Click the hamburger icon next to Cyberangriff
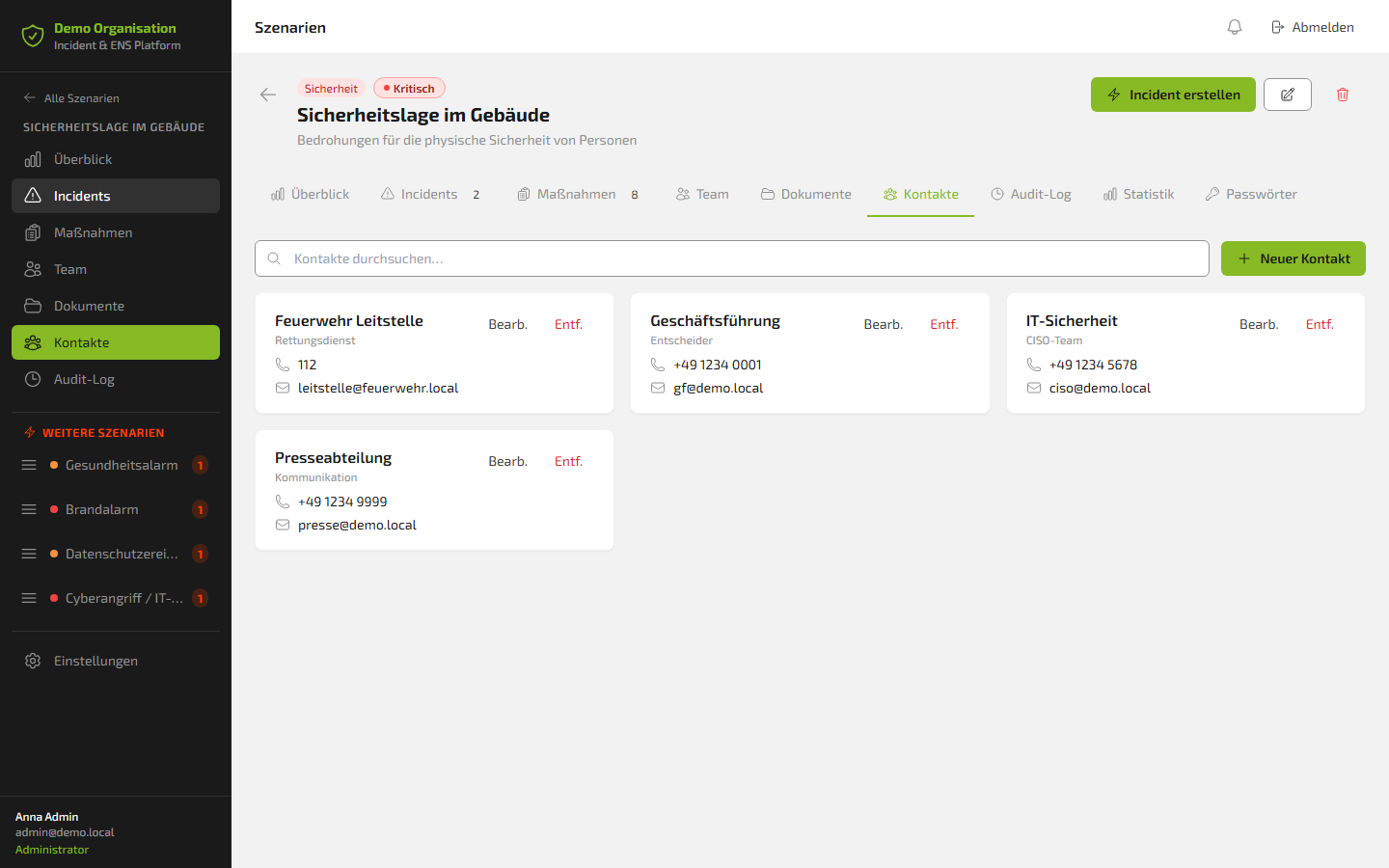1389x868 pixels. [x=29, y=598]
